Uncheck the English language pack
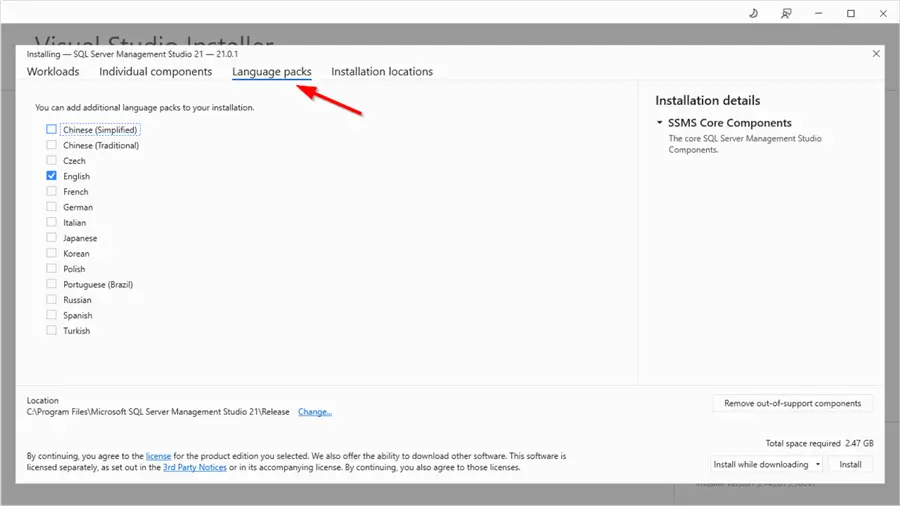Viewport: 900px width, 506px height. pyautogui.click(x=52, y=176)
